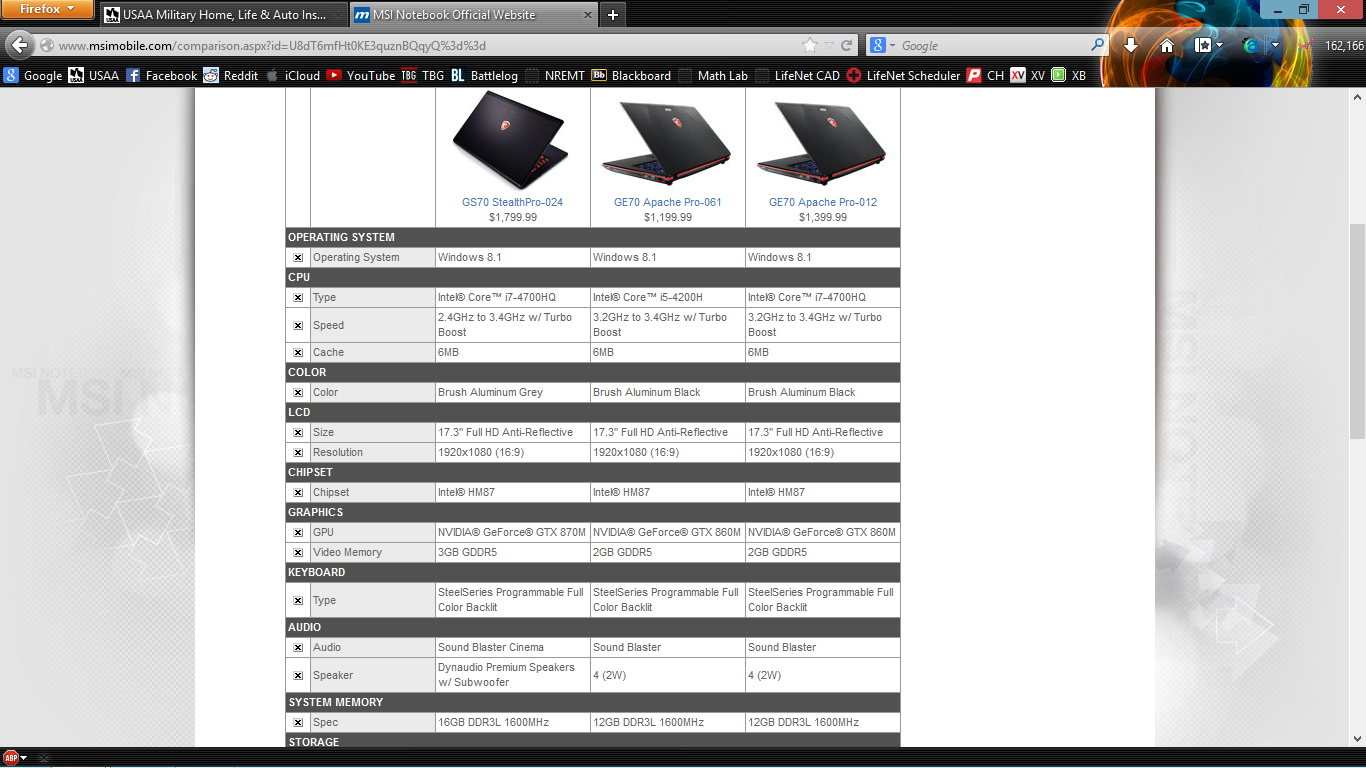Open the LifeNet CAD bookmark
Viewport: 1366px width, 768px height.
pos(797,75)
